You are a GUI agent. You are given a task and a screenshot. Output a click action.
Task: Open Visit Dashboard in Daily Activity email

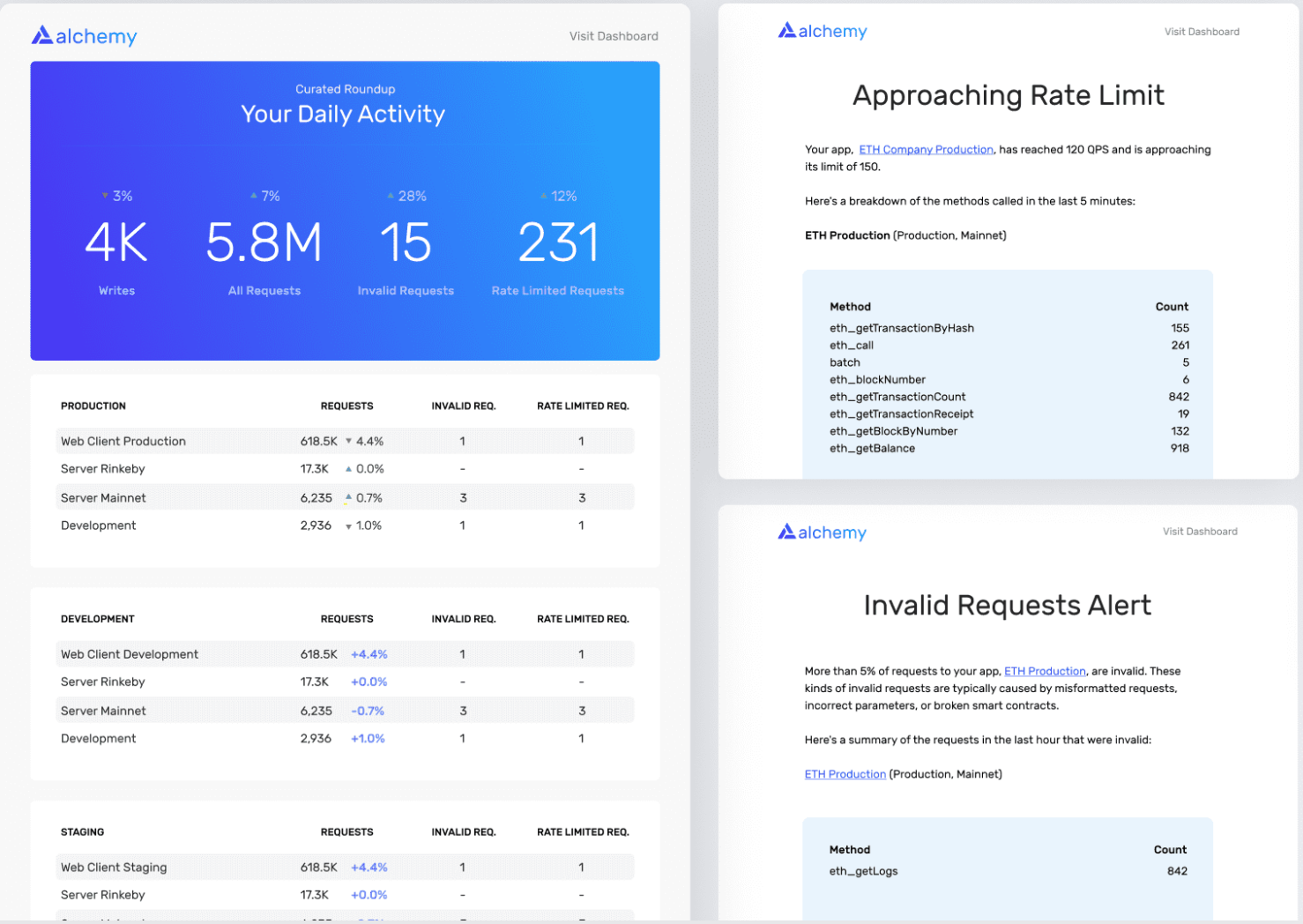point(613,36)
